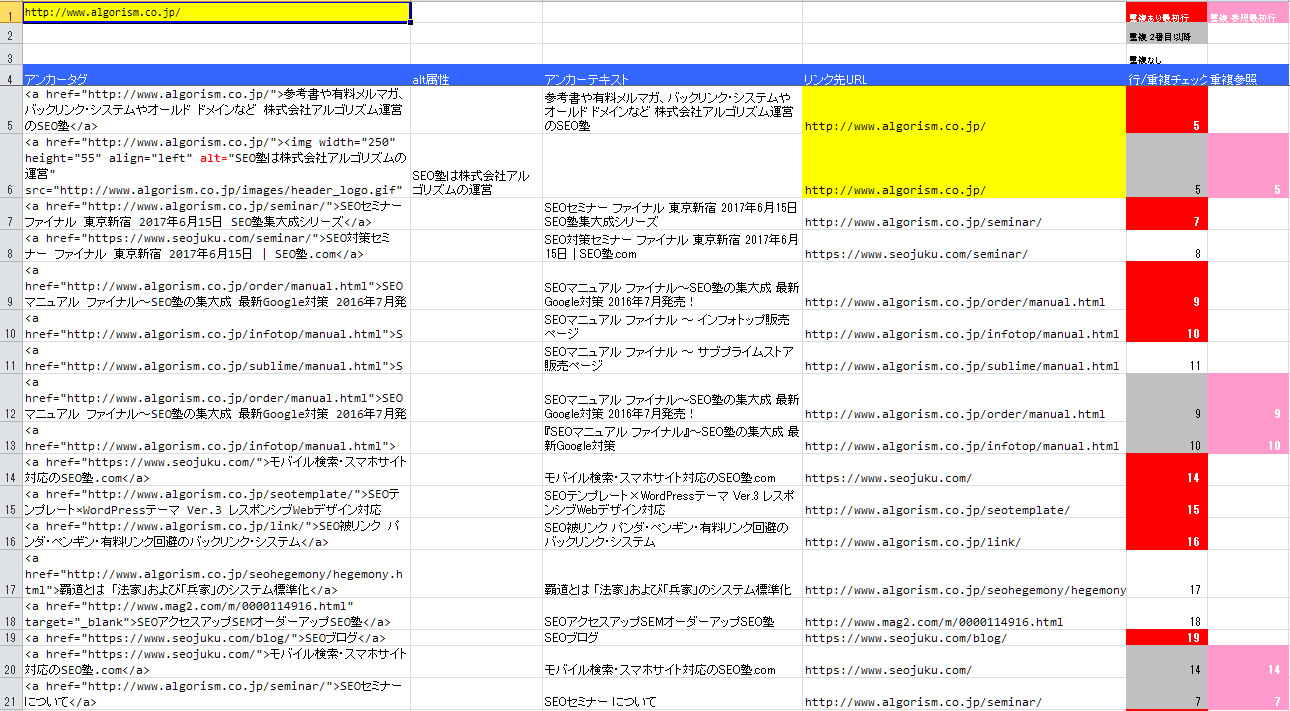
Task: Select anchor text cell 'SEOブログ' in アンカーテキスト column
Action: [672, 638]
